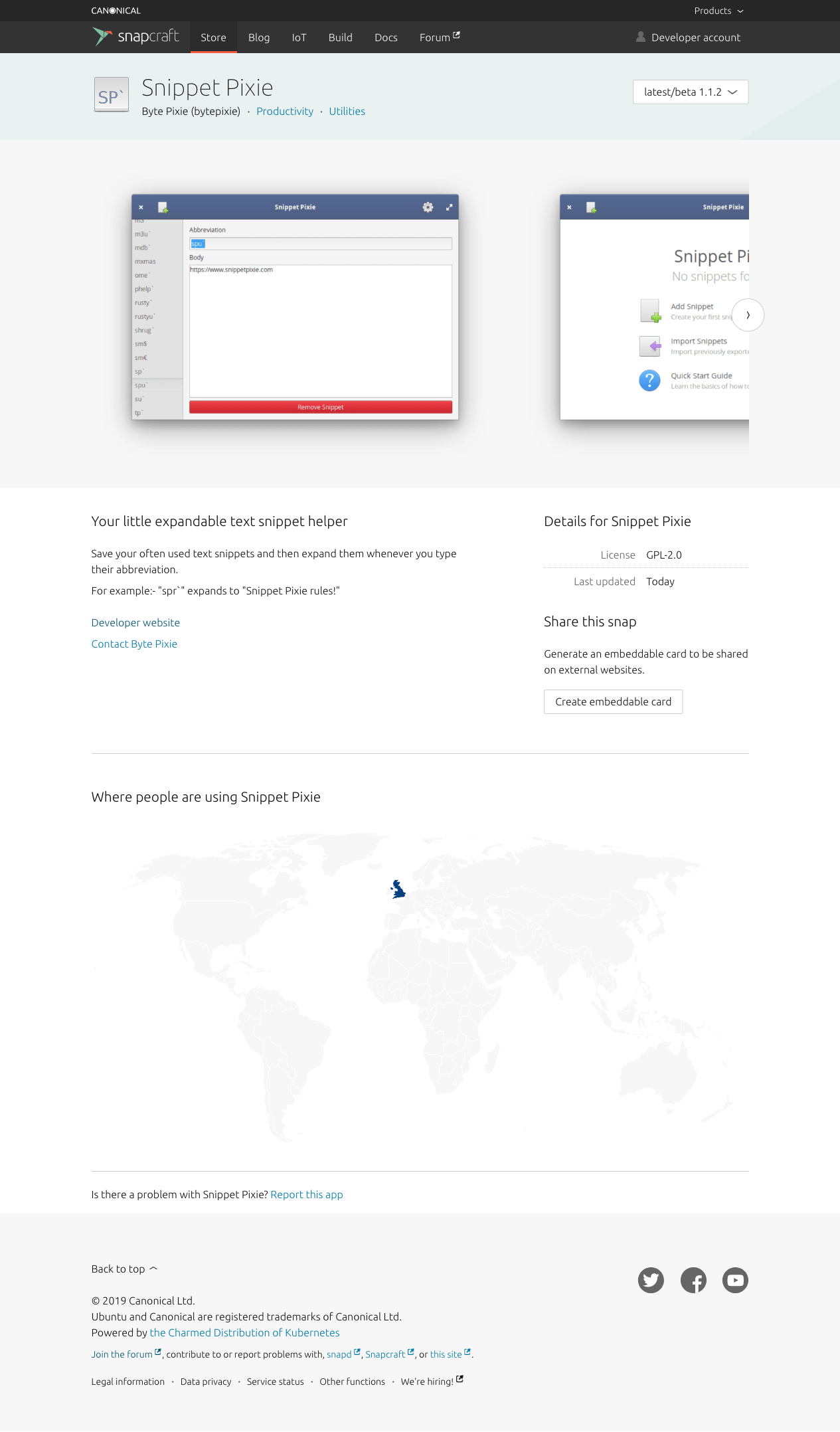Click the GPL-2.0 license value
This screenshot has height=1432, width=840.
click(x=664, y=555)
